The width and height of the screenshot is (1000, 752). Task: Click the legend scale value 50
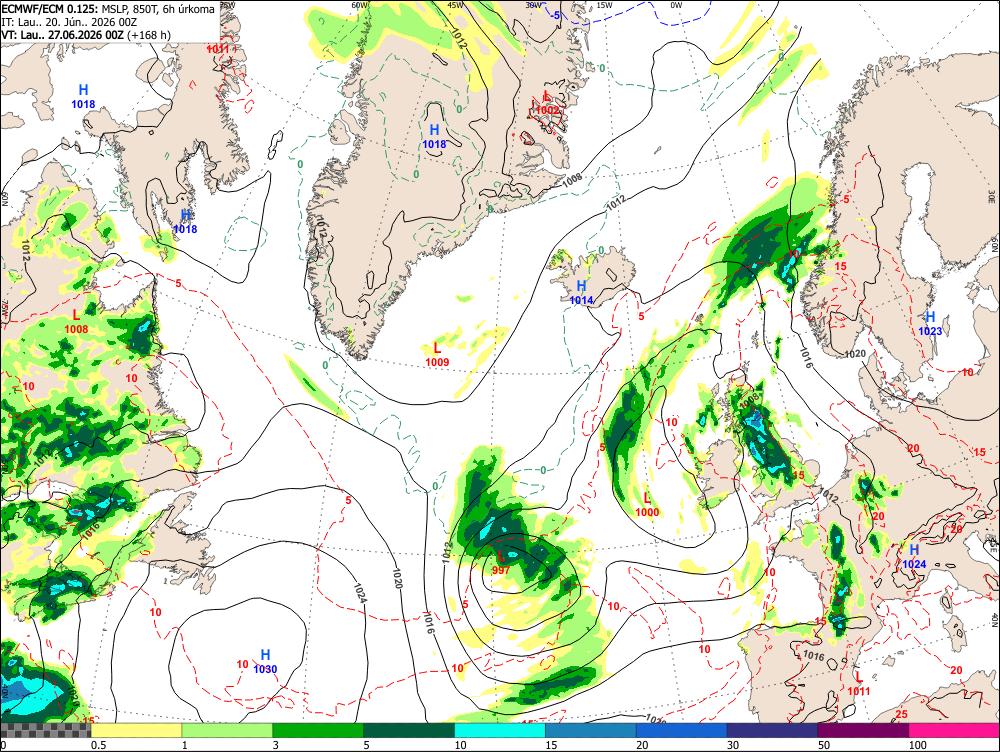[824, 745]
